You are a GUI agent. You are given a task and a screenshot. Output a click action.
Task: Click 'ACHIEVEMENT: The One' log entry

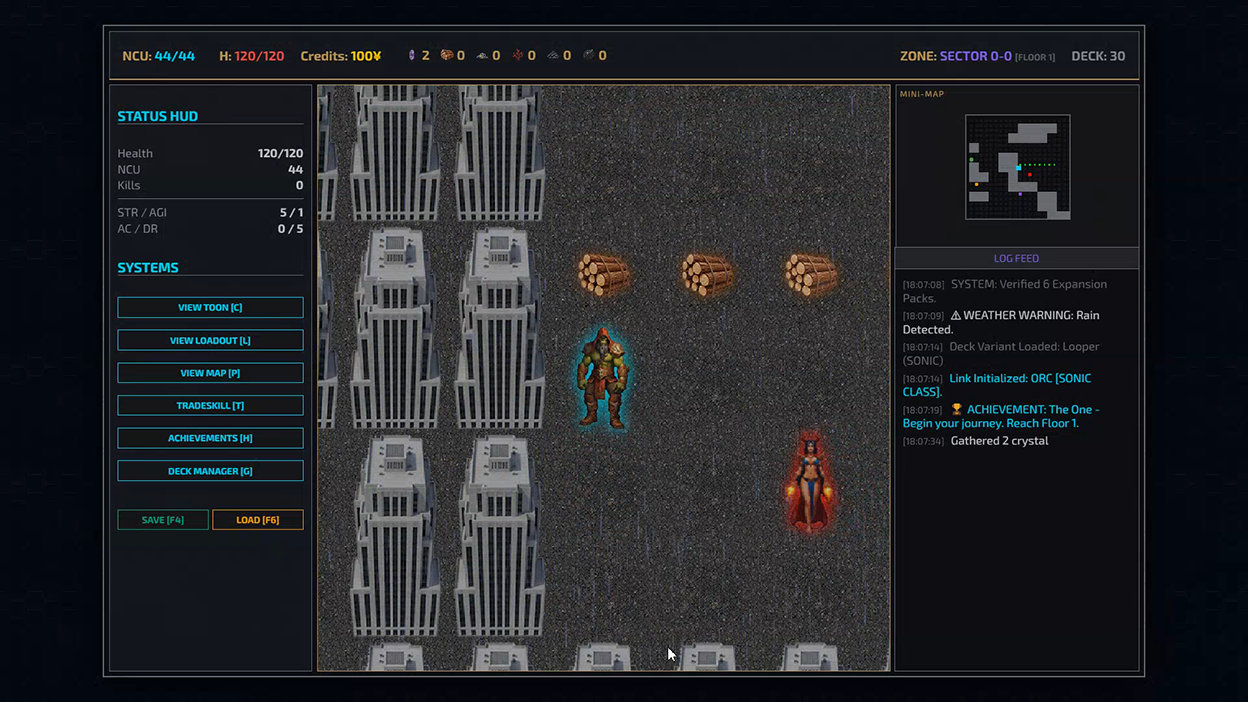coord(1001,416)
